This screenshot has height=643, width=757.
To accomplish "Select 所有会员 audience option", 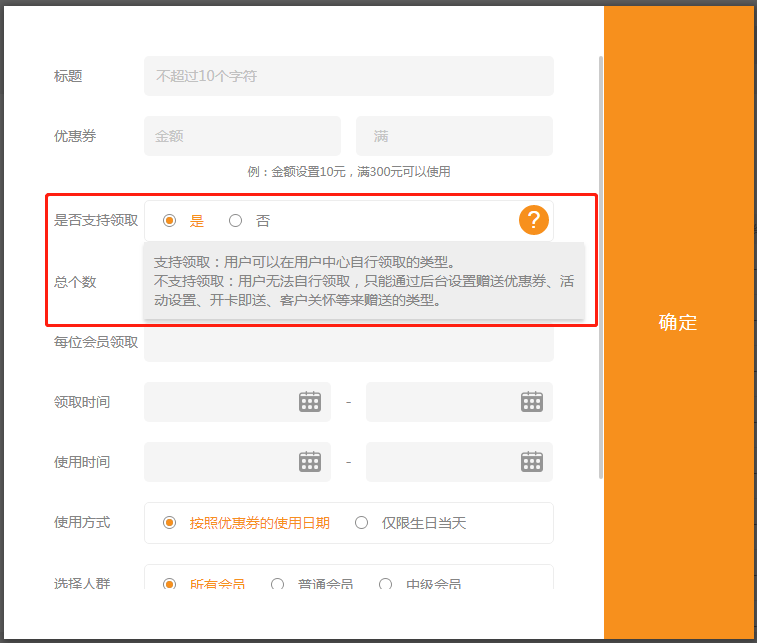I will (170, 584).
